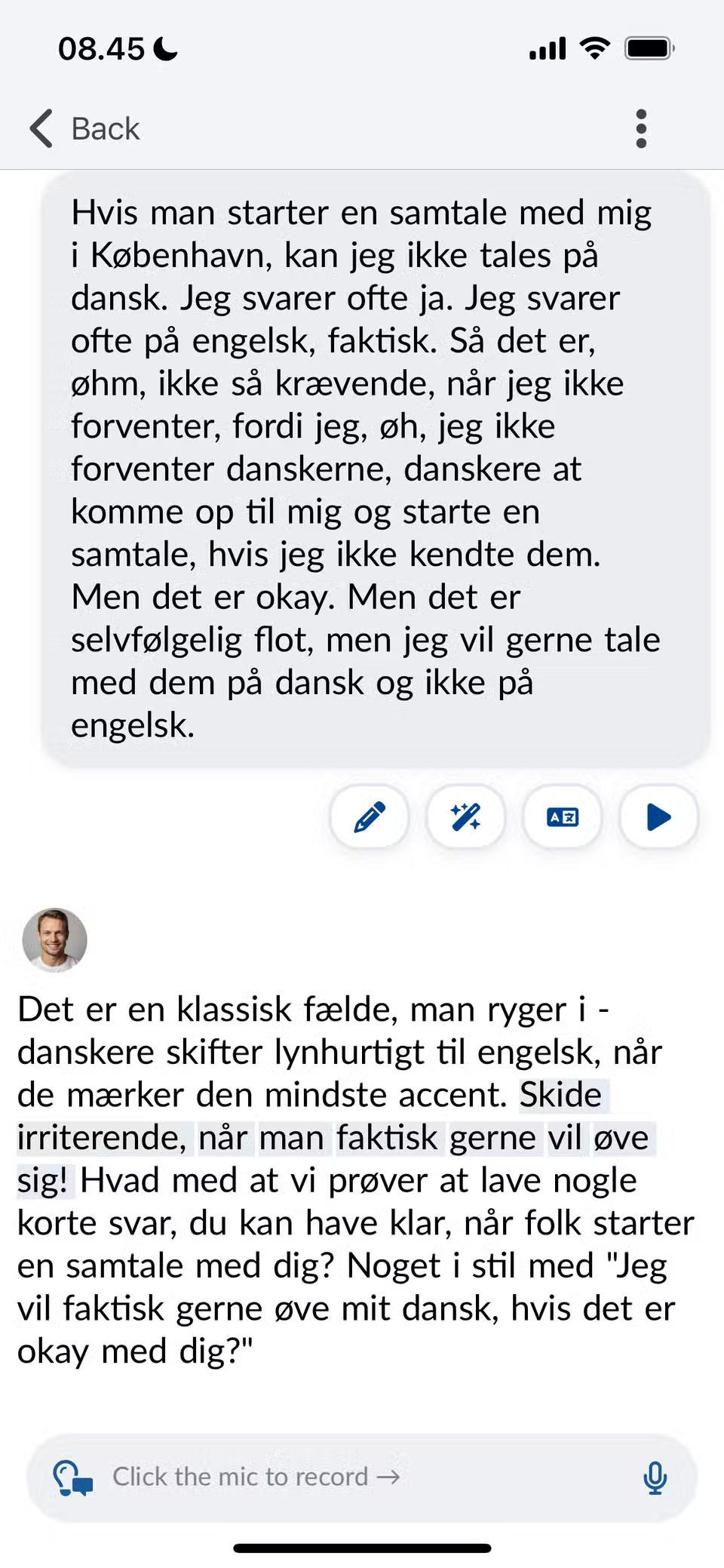Tap the 08.45 clock in status bar

click(101, 49)
